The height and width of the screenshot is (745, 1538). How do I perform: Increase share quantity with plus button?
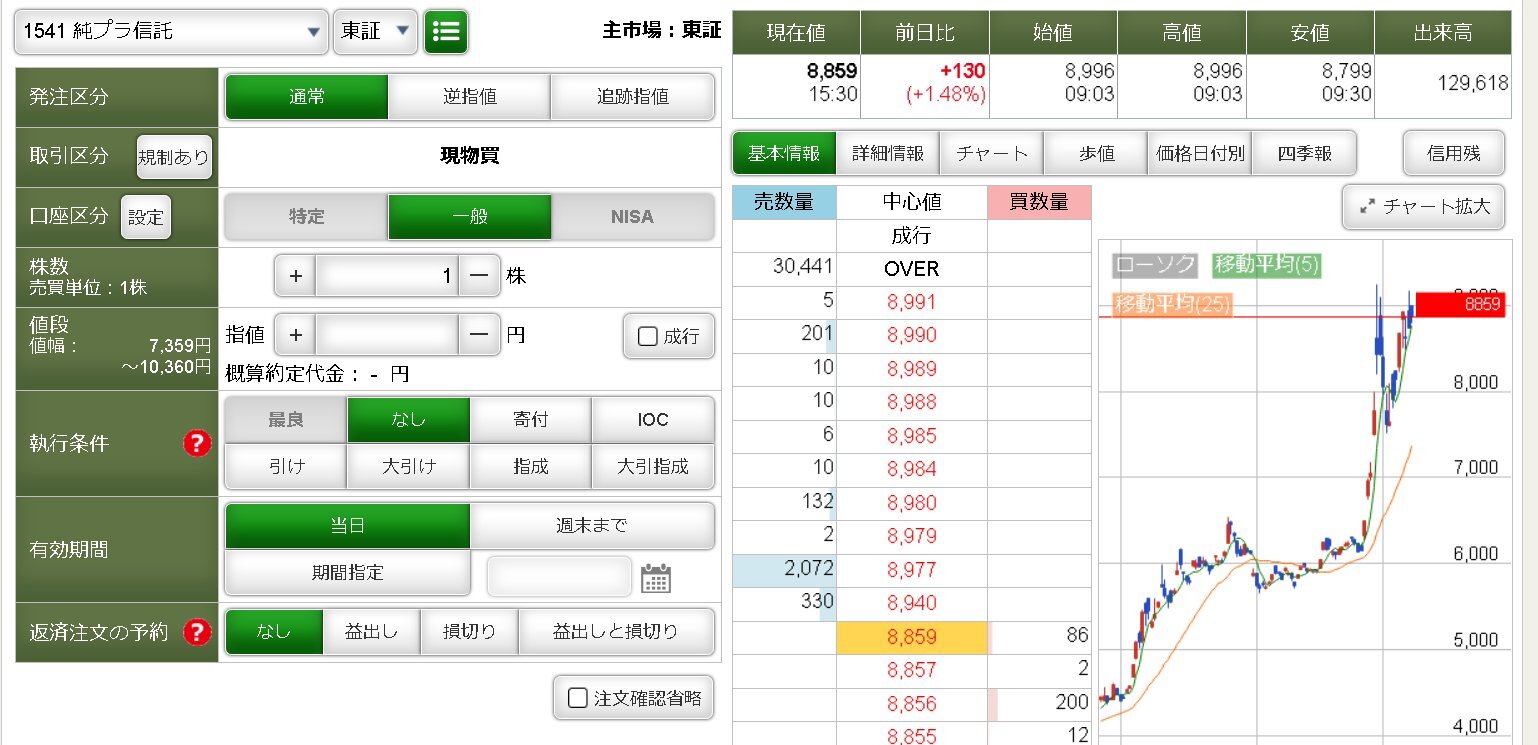295,276
